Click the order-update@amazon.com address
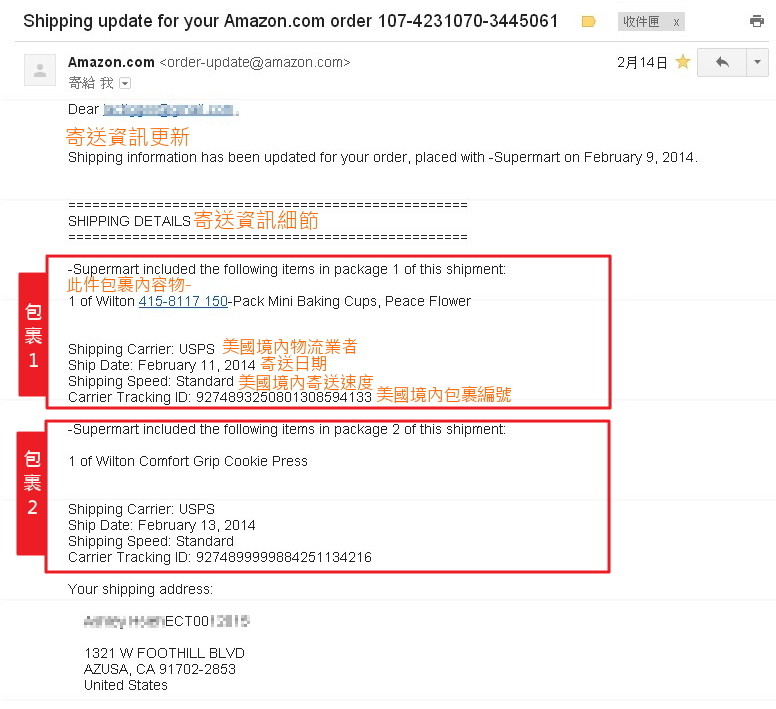The image size is (776, 709). pyautogui.click(x=255, y=62)
